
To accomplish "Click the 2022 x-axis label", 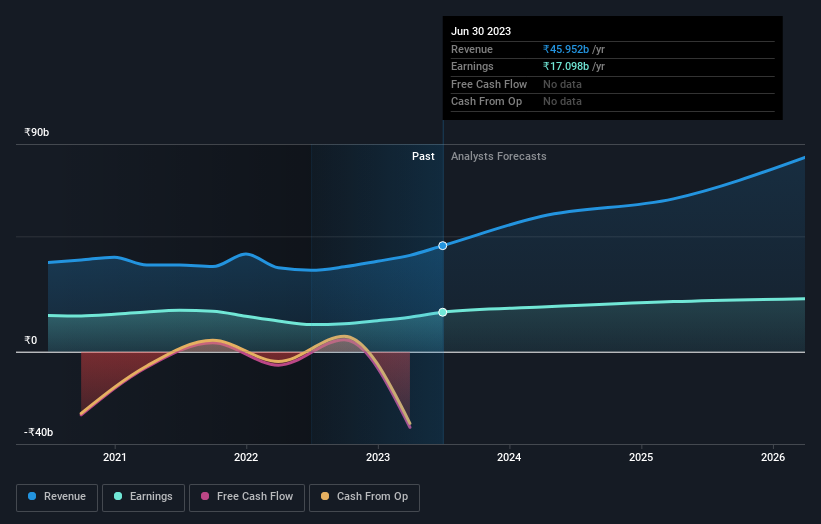I will [246, 458].
